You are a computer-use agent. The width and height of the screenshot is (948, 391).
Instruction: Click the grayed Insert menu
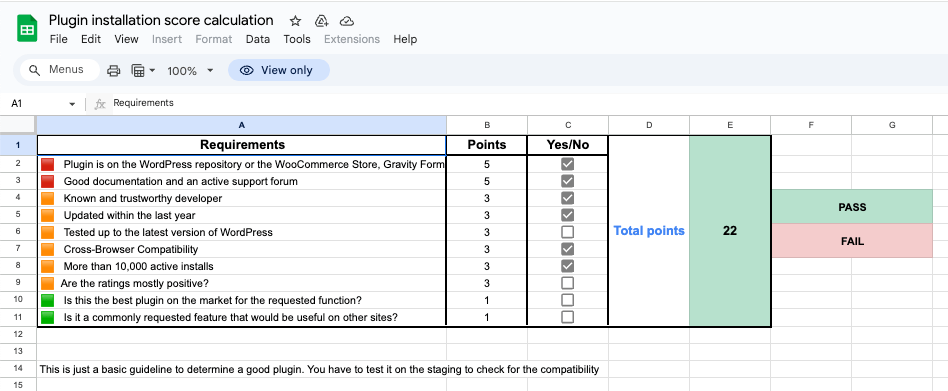[x=167, y=39]
